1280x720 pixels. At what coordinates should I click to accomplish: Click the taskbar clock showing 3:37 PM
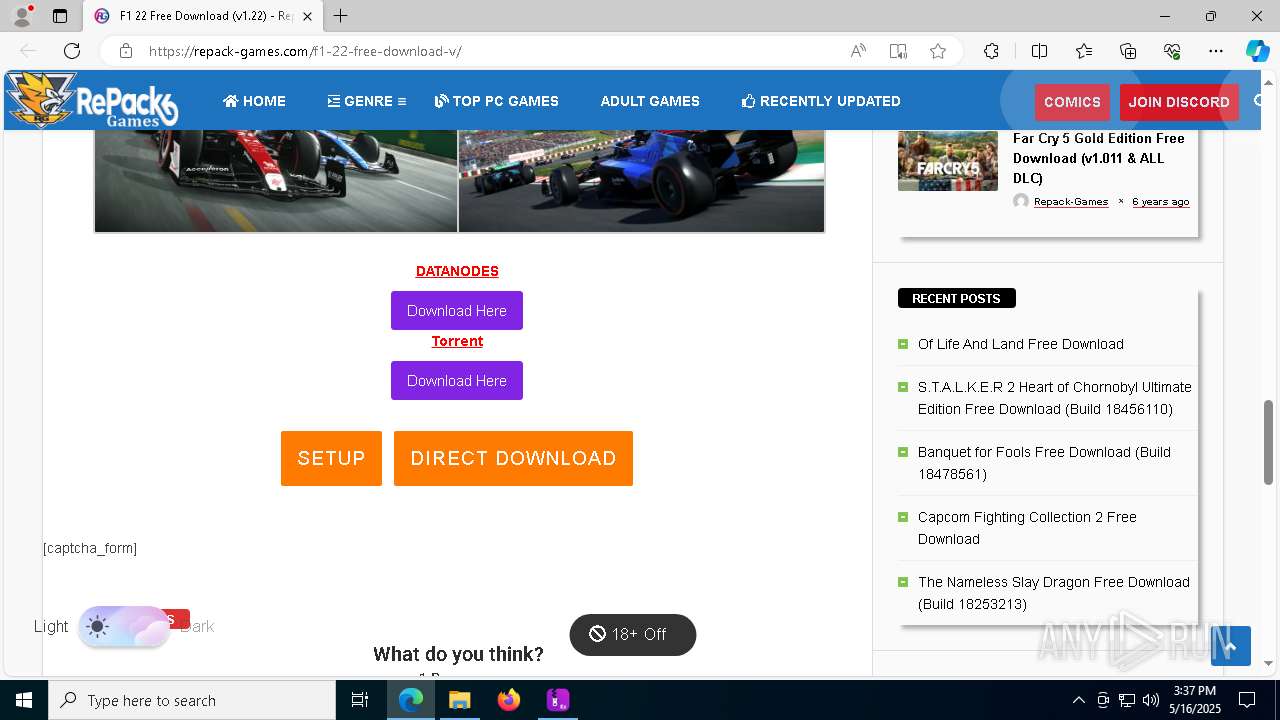coord(1195,700)
